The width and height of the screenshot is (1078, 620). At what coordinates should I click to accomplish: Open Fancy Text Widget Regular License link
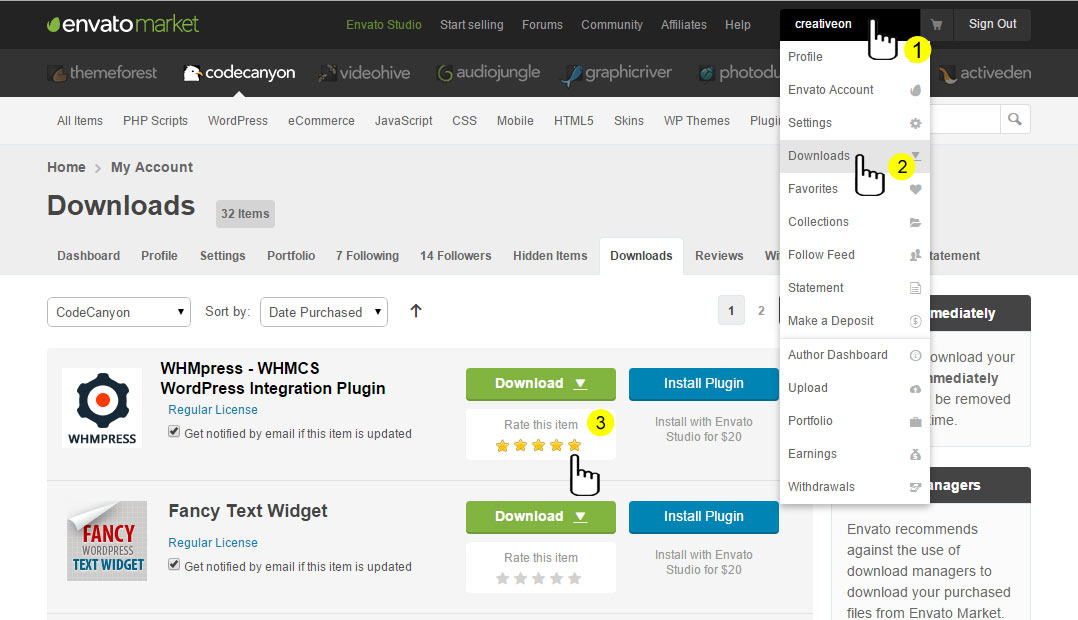coord(213,543)
